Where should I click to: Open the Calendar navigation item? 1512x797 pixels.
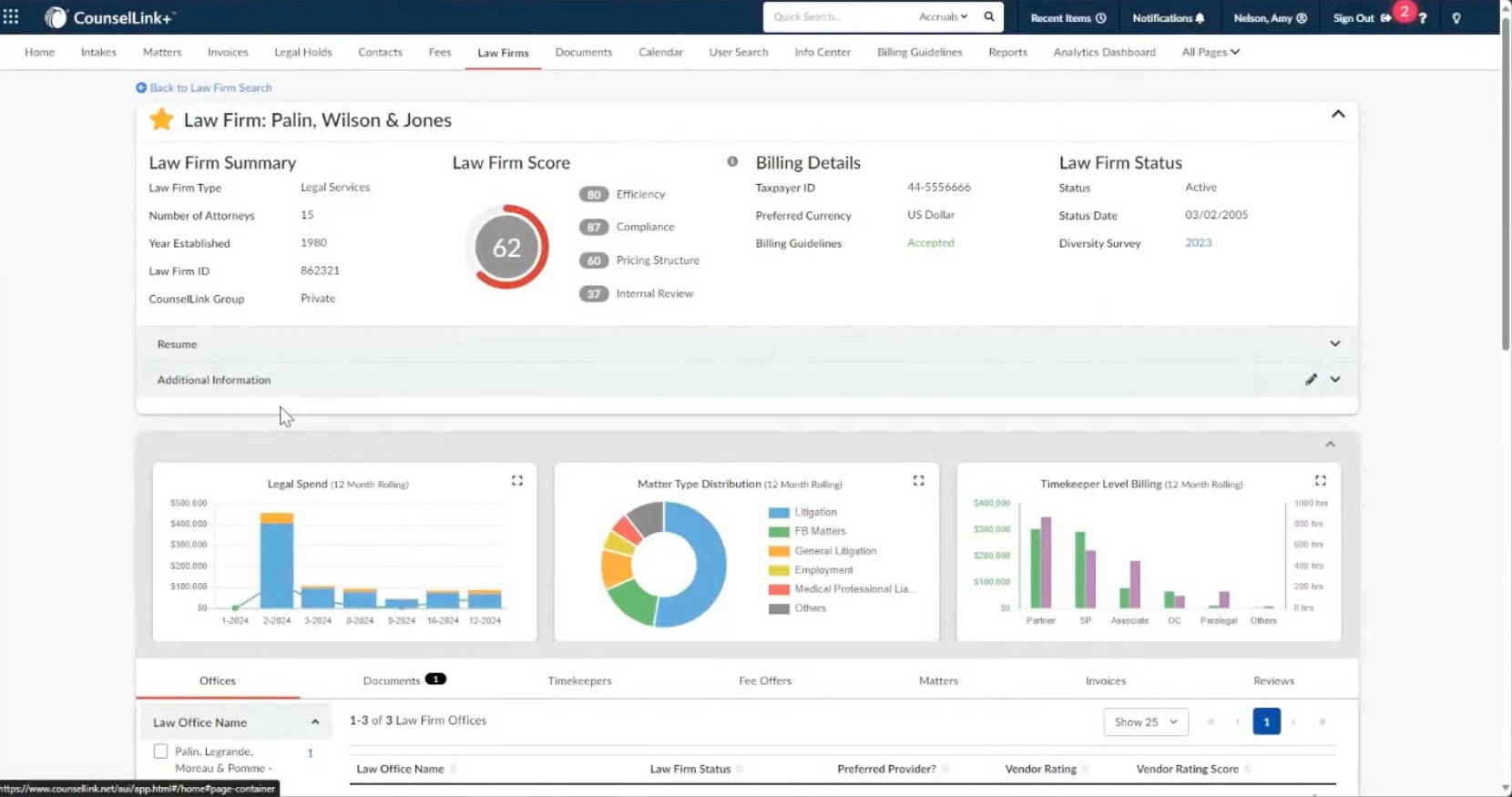pyautogui.click(x=660, y=52)
